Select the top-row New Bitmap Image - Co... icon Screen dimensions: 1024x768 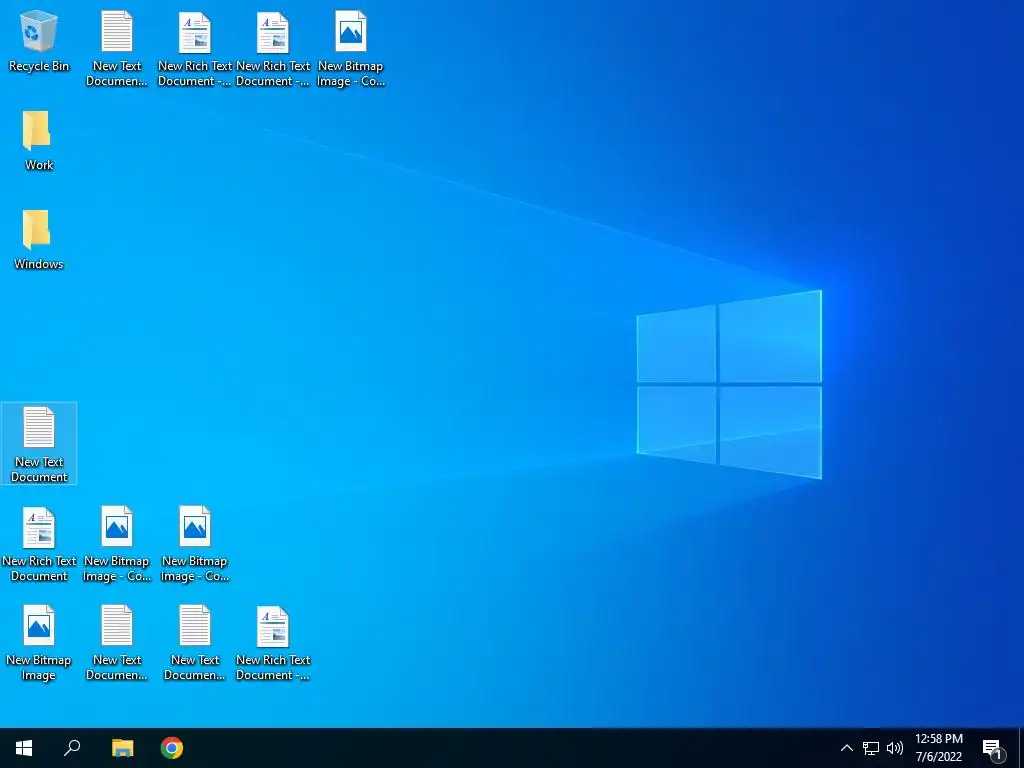point(351,48)
